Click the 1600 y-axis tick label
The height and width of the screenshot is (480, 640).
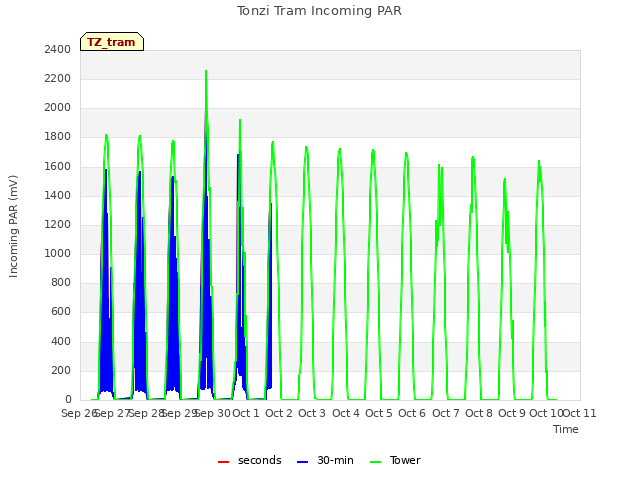[x=58, y=166]
